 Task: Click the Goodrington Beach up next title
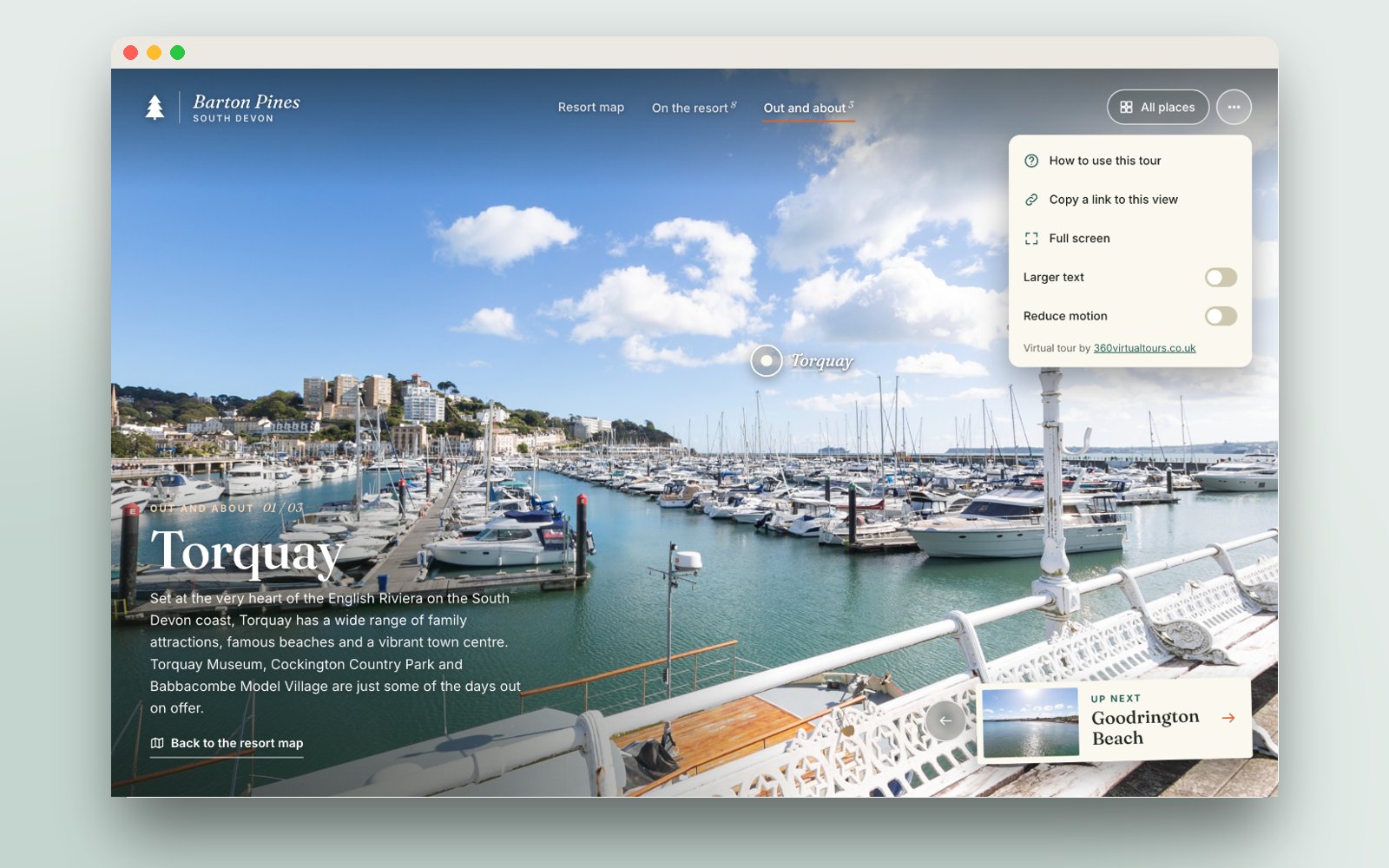click(1145, 727)
